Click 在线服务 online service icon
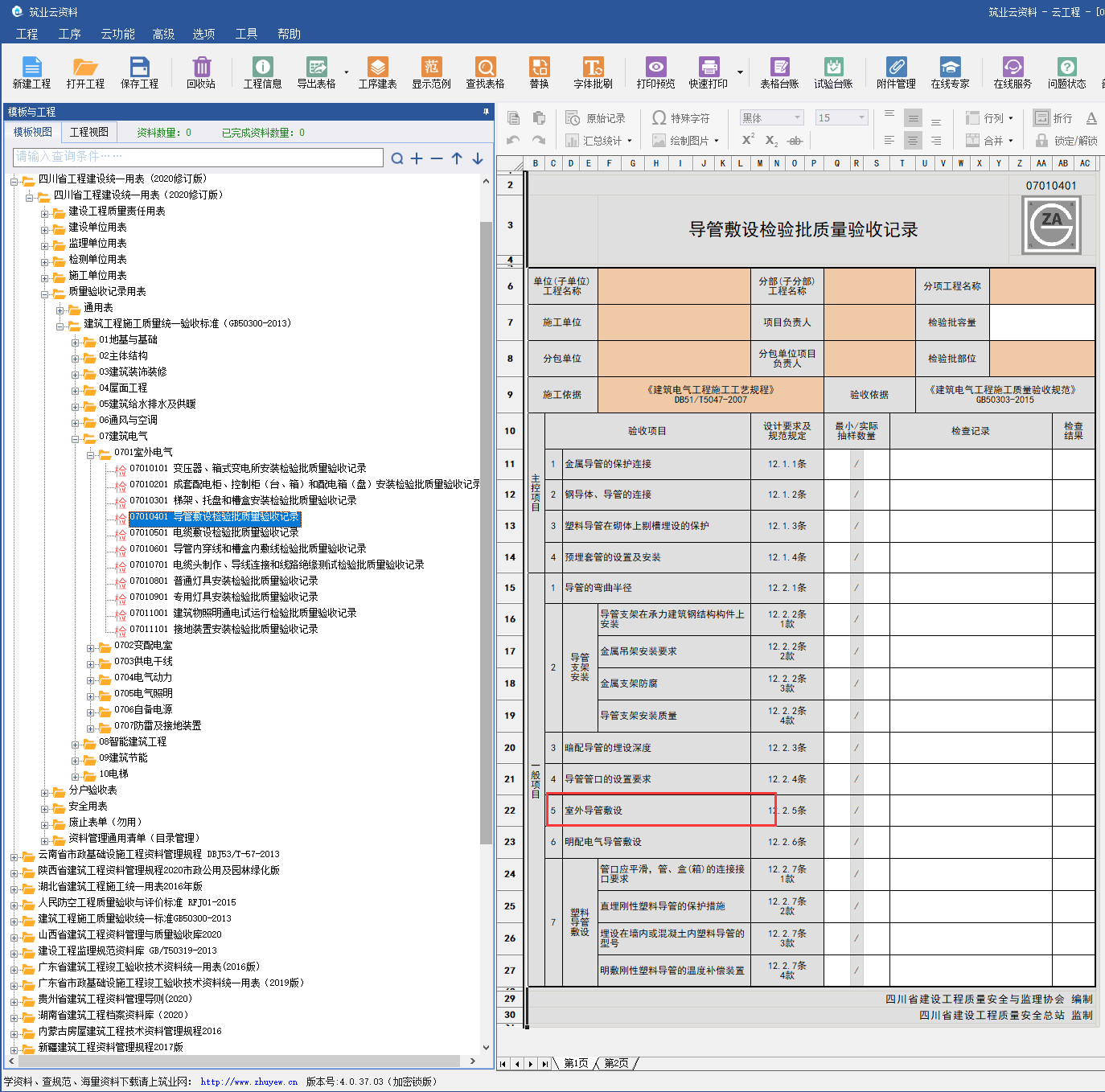The width and height of the screenshot is (1105, 1092). 1013,72
